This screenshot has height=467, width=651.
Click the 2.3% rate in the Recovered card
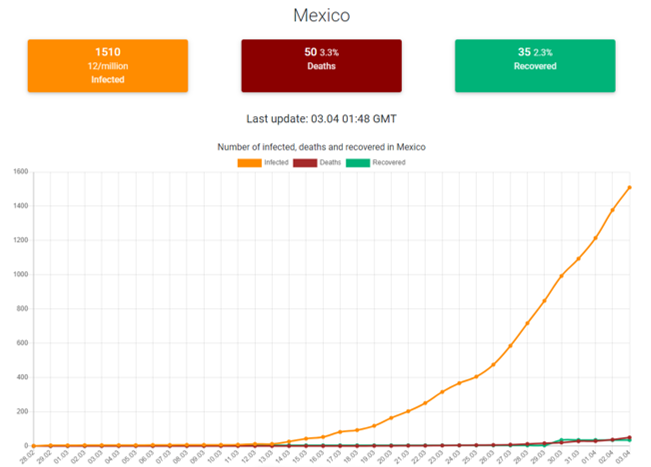[545, 52]
